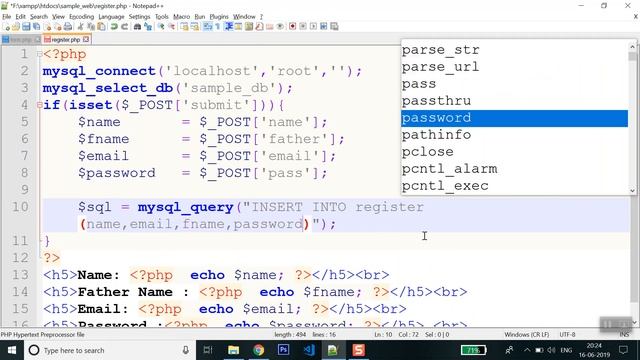This screenshot has width=640, height=360.
Task: Collapse the if block fold marker at line 4
Action: (40, 105)
